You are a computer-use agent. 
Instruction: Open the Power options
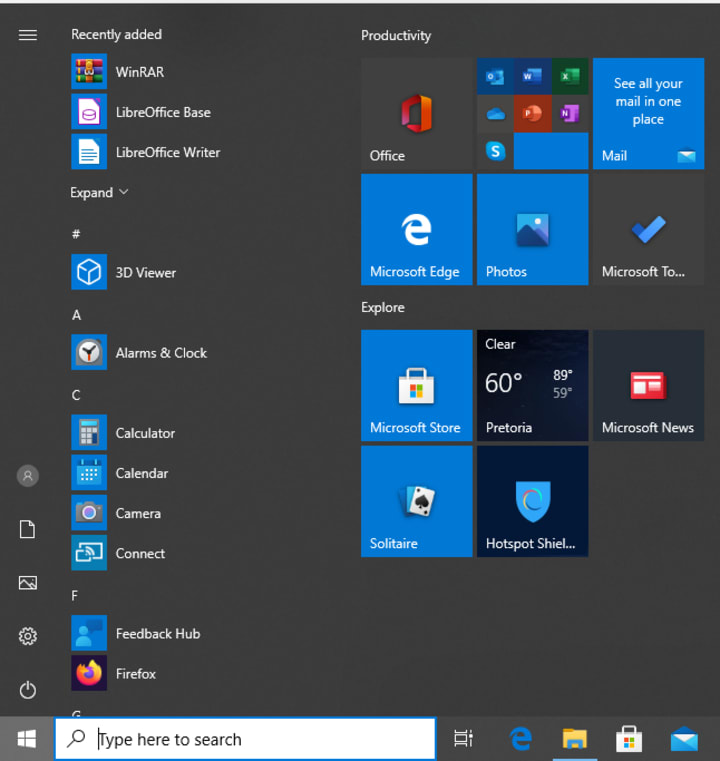coord(28,690)
